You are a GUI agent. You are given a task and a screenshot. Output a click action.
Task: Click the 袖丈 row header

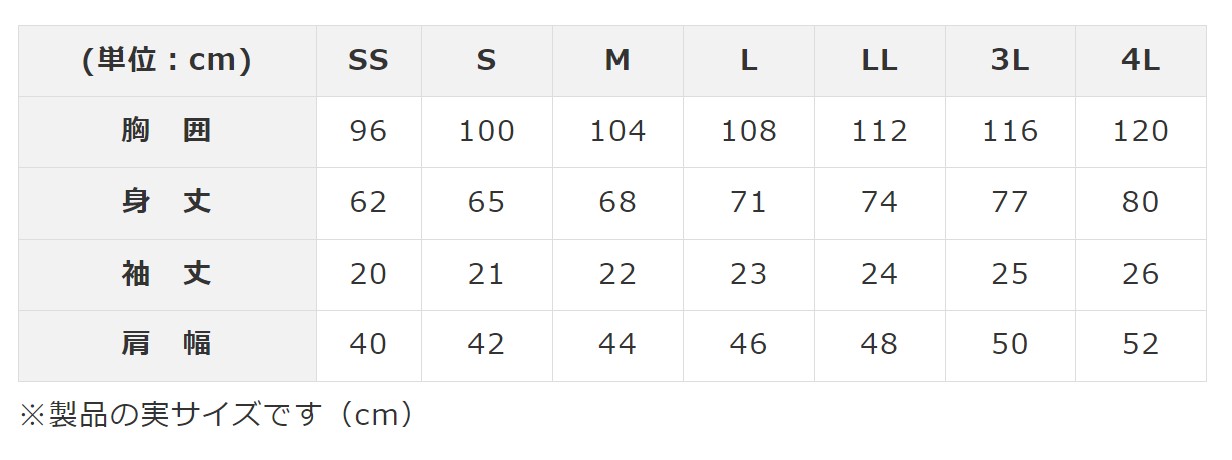tap(167, 274)
